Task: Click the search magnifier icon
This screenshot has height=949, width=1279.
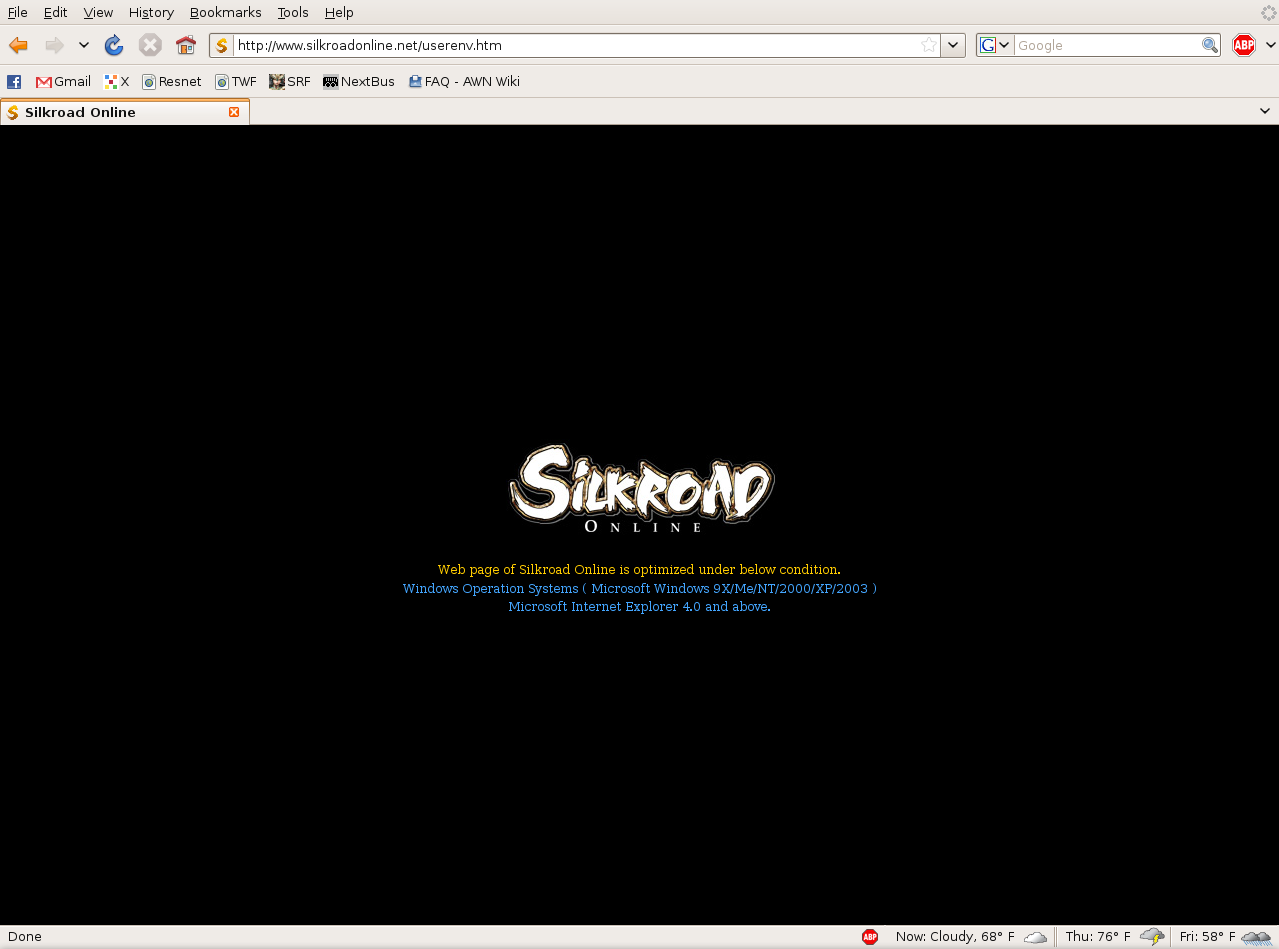Action: (x=1209, y=45)
